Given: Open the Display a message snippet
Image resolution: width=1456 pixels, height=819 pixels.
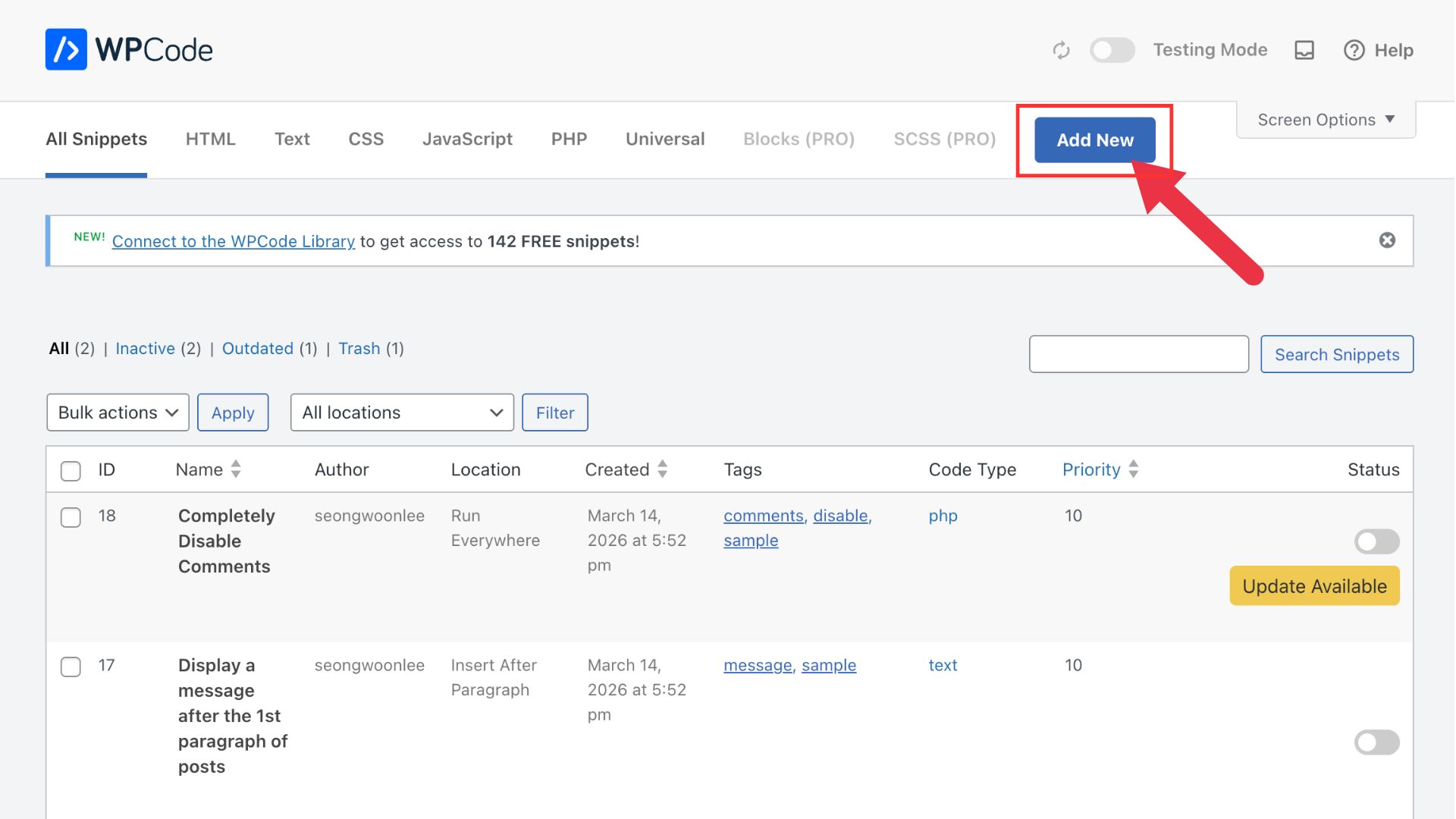Looking at the screenshot, I should click(233, 716).
